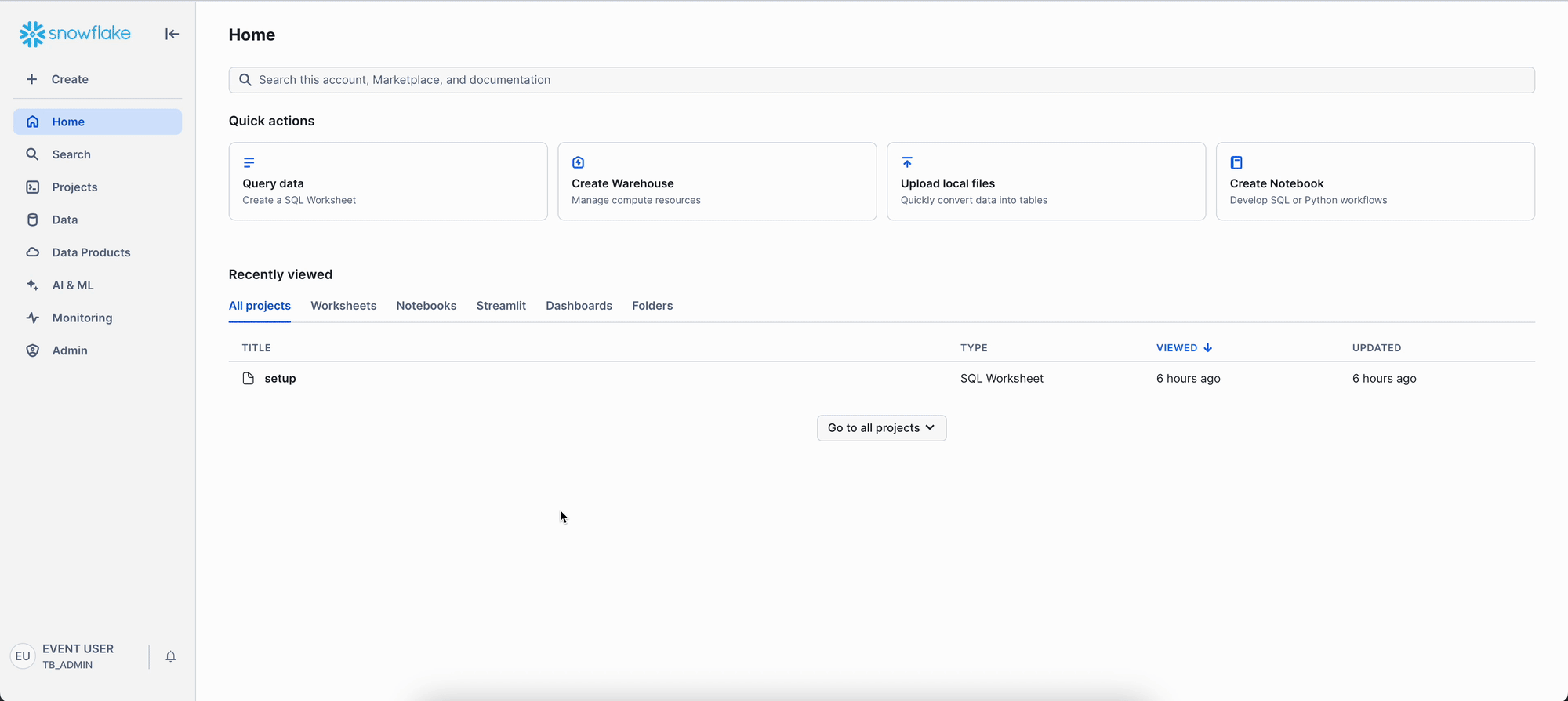Collapse the sidebar with the arrow icon
Screen dimensions: 1568x701
point(172,34)
